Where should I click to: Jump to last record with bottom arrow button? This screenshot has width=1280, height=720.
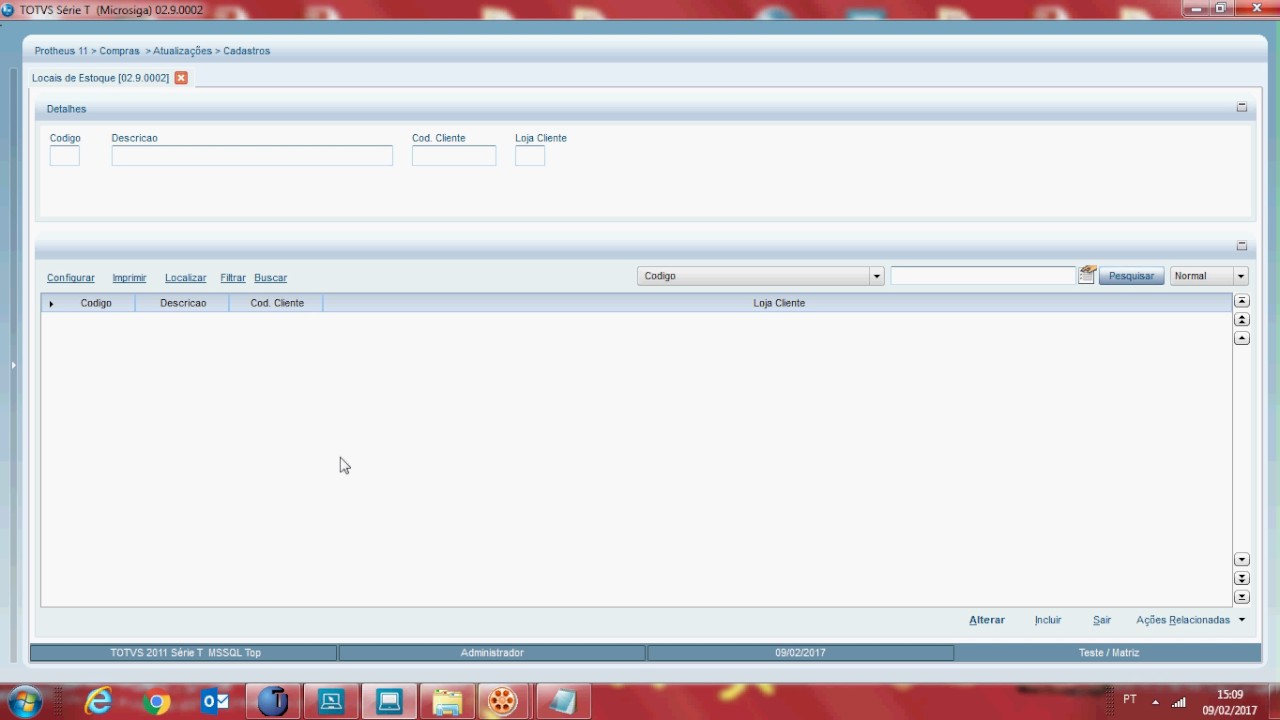tap(1242, 597)
